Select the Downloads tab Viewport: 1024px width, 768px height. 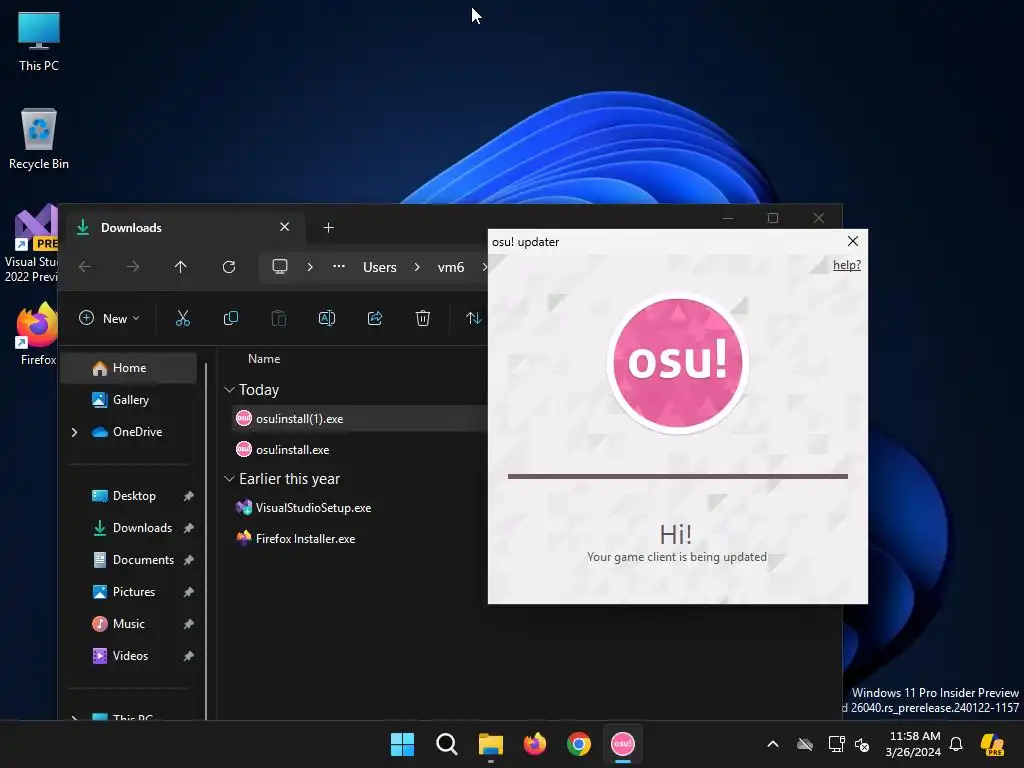click(x=183, y=227)
